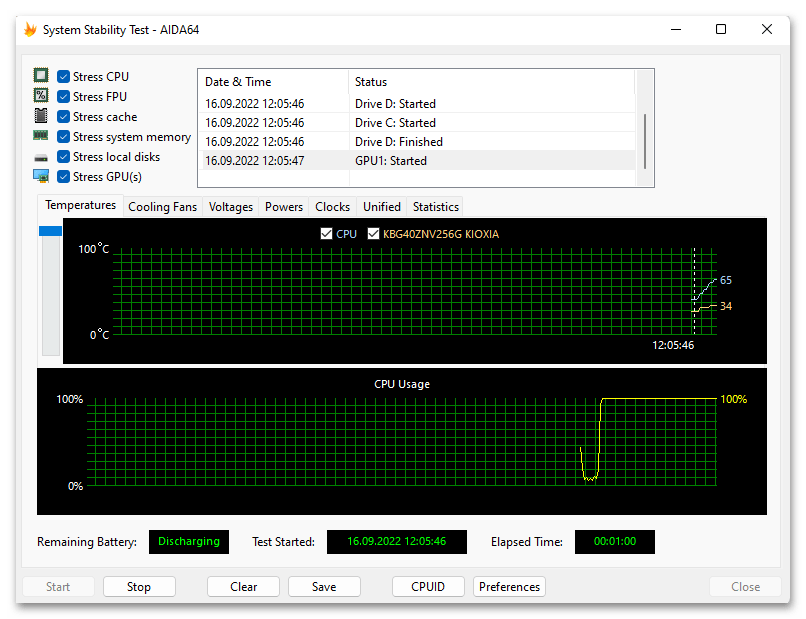This screenshot has width=806, height=619.
Task: Hide the CPU temperature graph line
Action: [325, 234]
